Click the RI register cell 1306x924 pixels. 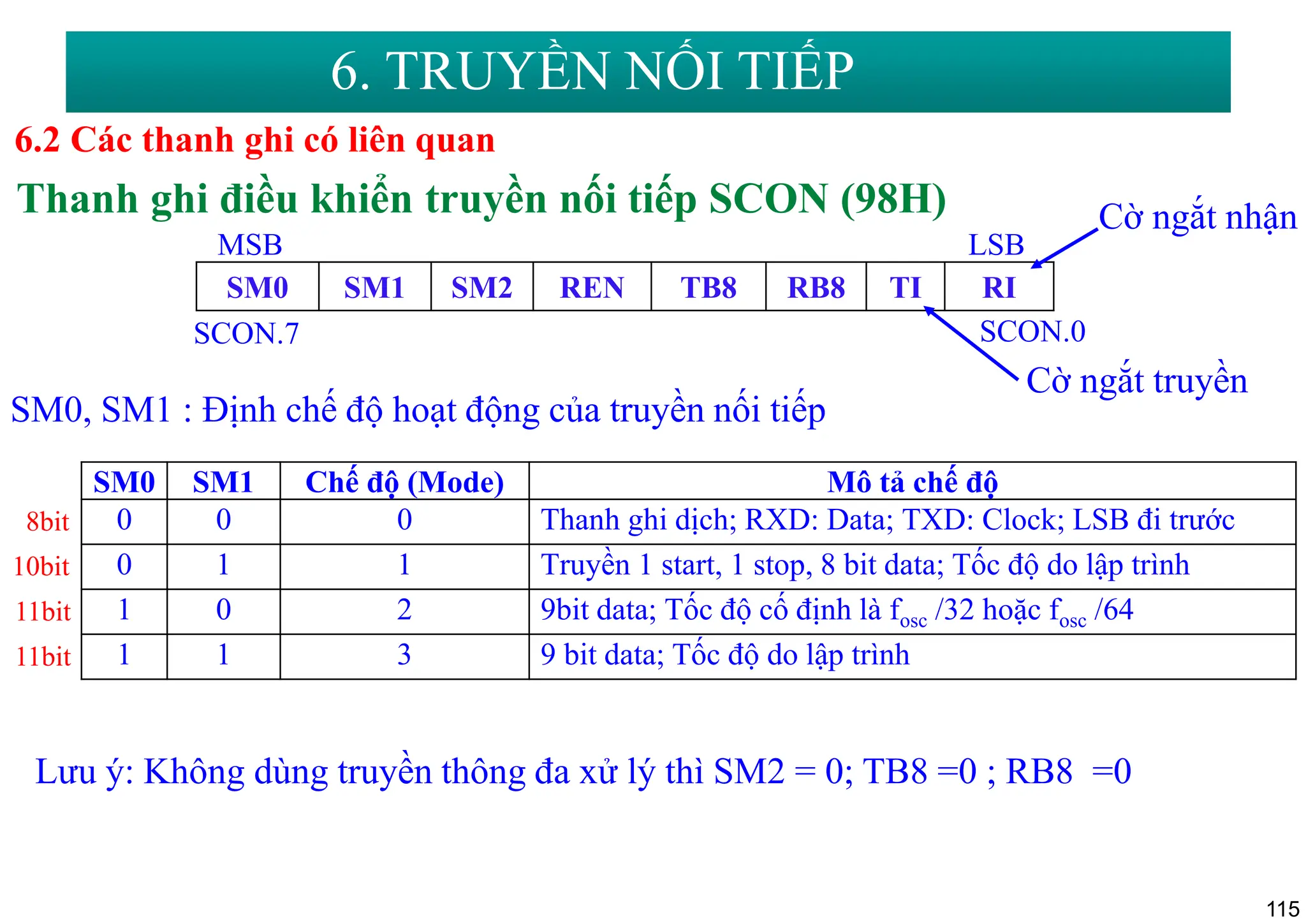(x=999, y=287)
